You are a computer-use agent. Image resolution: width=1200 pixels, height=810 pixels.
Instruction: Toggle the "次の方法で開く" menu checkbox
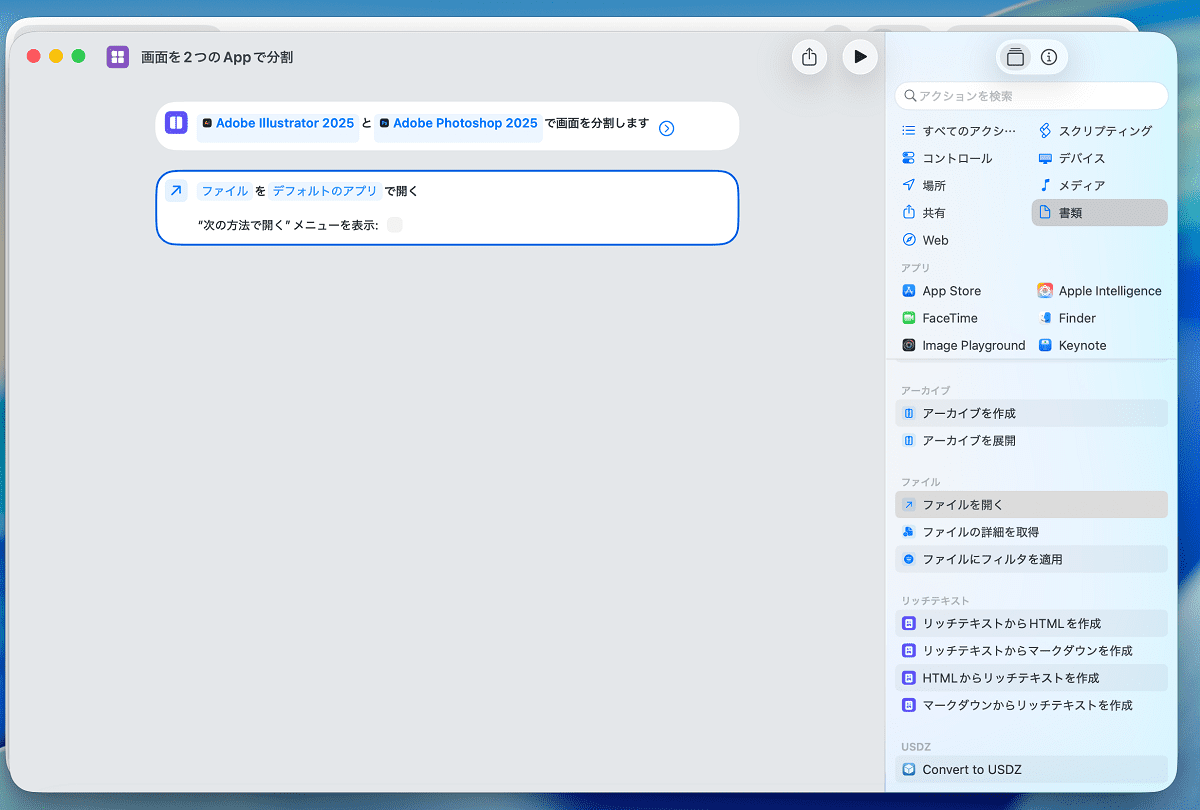click(395, 225)
